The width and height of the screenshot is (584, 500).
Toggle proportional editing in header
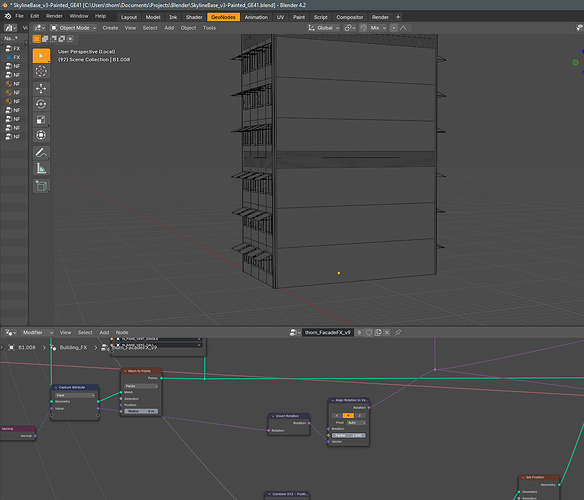[394, 28]
